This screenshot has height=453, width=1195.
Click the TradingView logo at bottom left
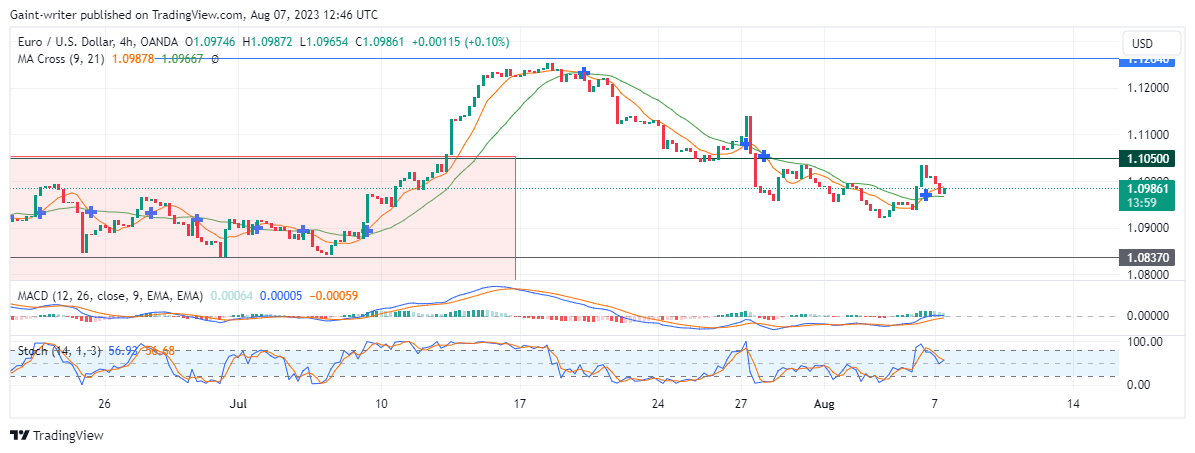tap(56, 435)
